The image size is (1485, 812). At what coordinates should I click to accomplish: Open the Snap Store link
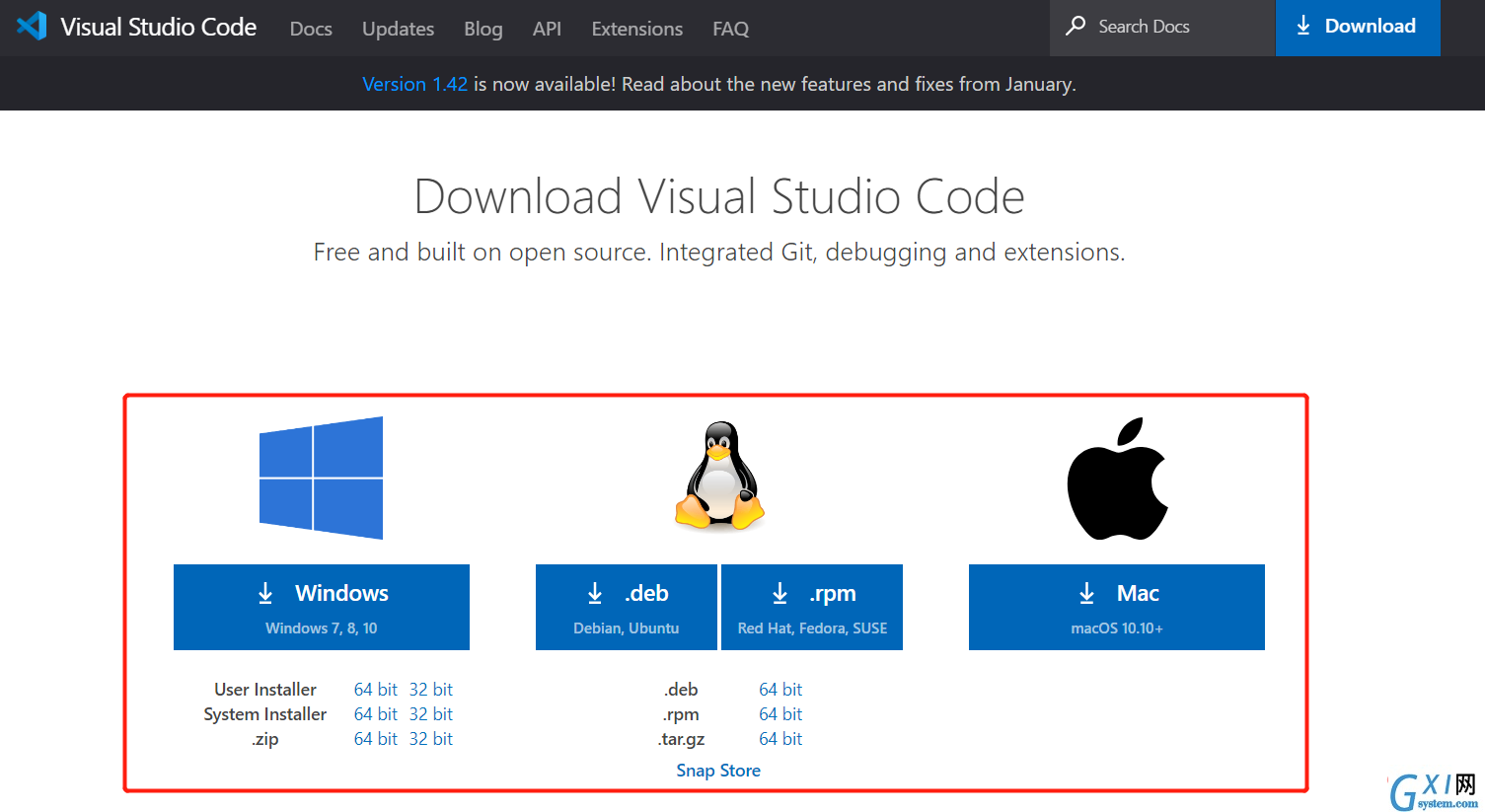tap(718, 771)
